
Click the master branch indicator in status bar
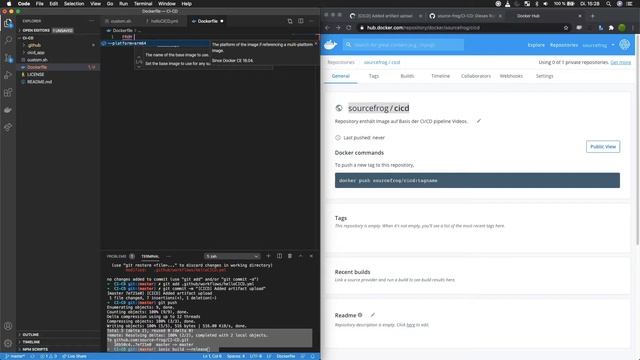tap(15, 356)
